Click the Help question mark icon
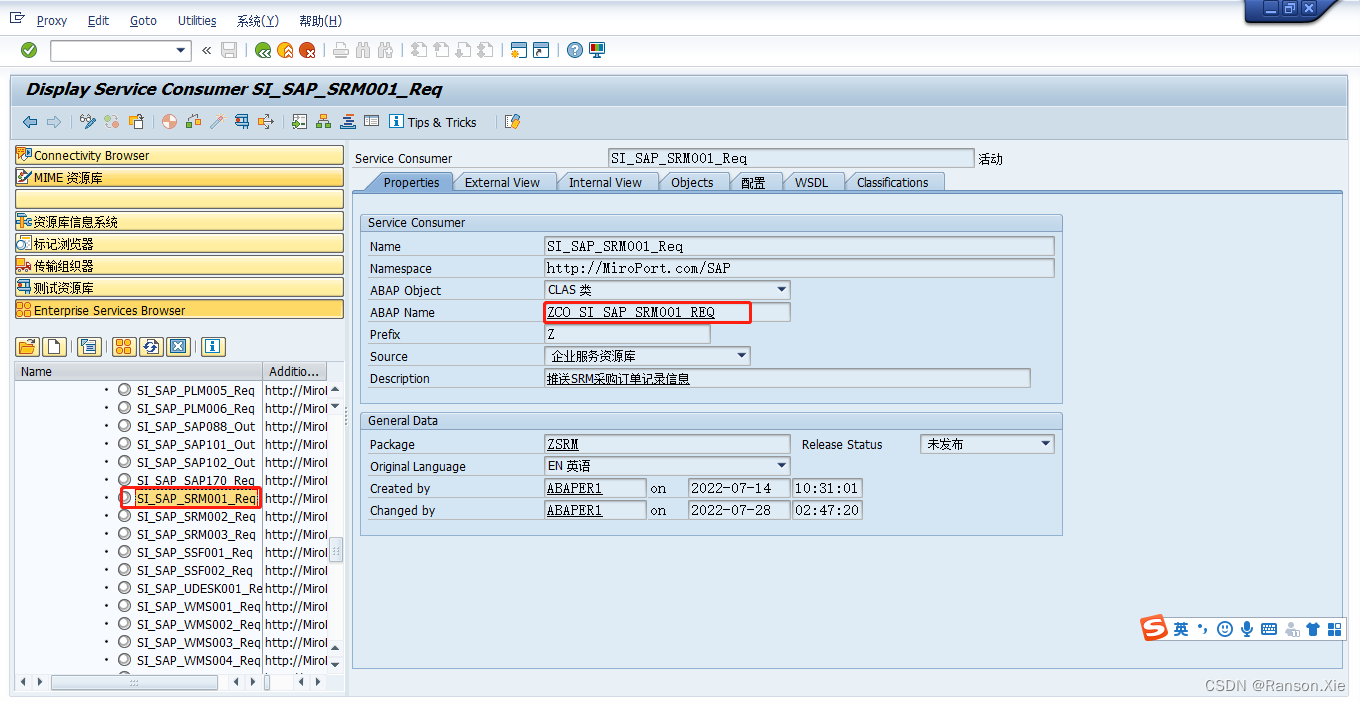 point(573,50)
